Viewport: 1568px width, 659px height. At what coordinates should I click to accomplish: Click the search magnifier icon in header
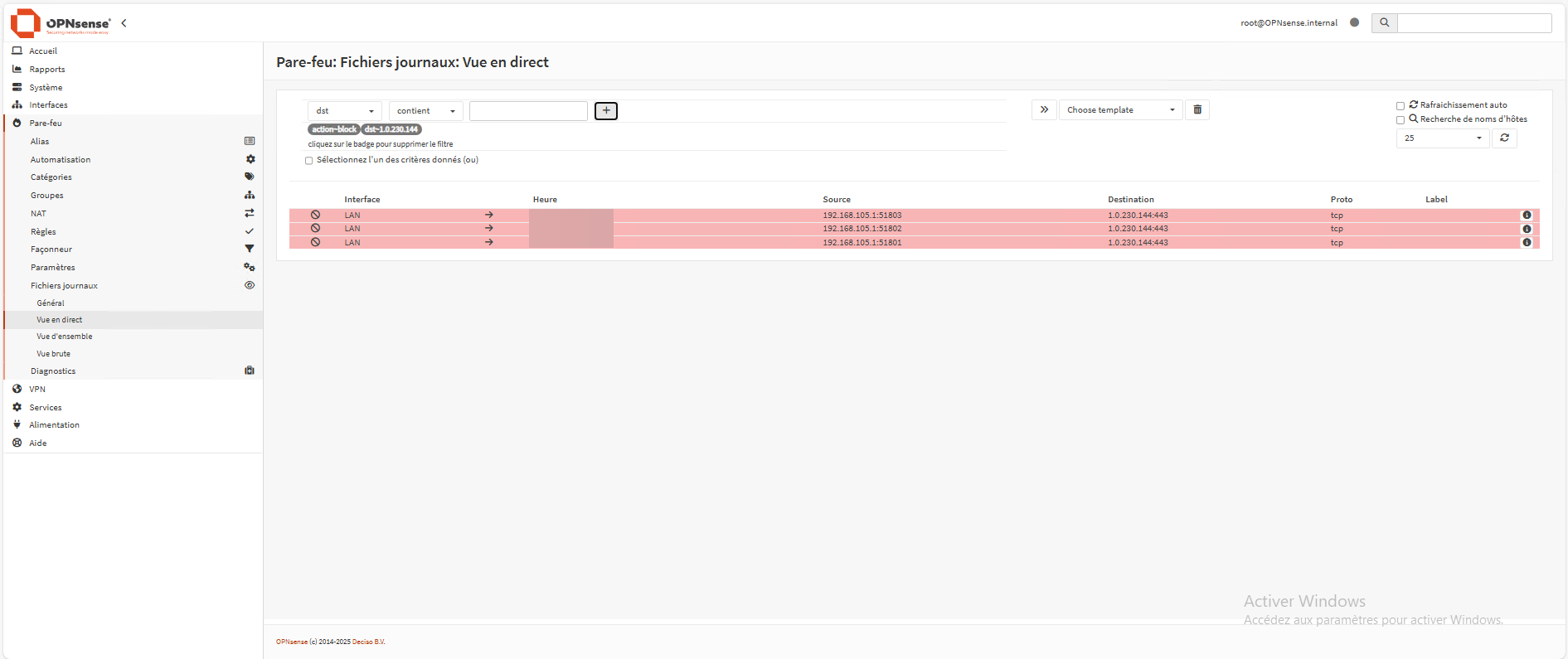point(1384,23)
